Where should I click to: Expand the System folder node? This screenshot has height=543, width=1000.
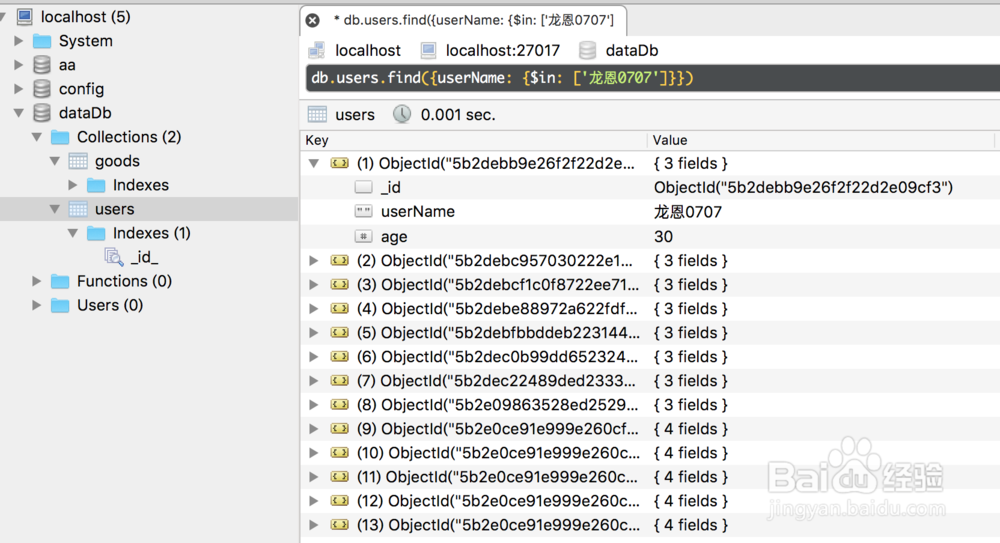pyautogui.click(x=19, y=41)
